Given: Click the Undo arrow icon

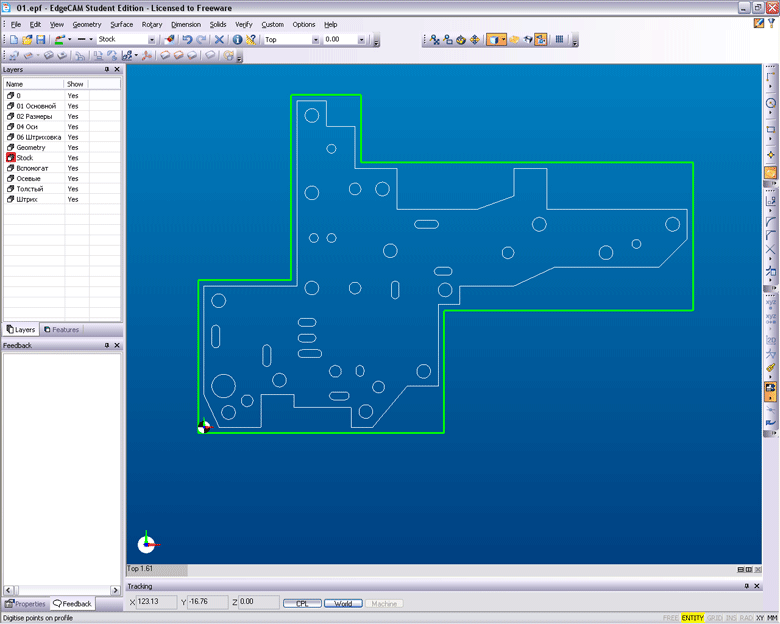Looking at the screenshot, I should point(188,39).
